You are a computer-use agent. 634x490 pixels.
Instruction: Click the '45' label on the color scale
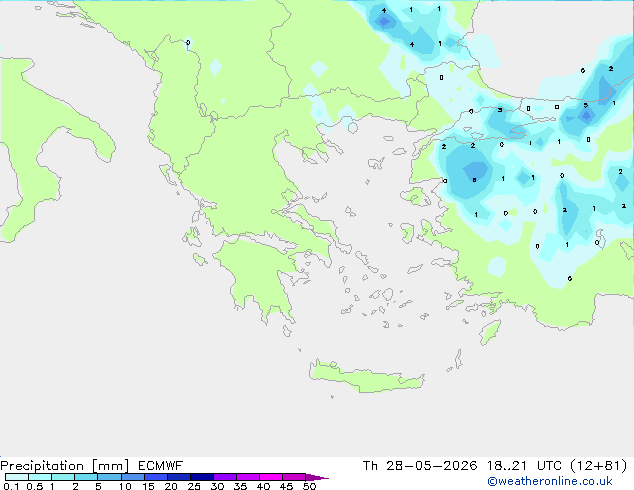286,486
